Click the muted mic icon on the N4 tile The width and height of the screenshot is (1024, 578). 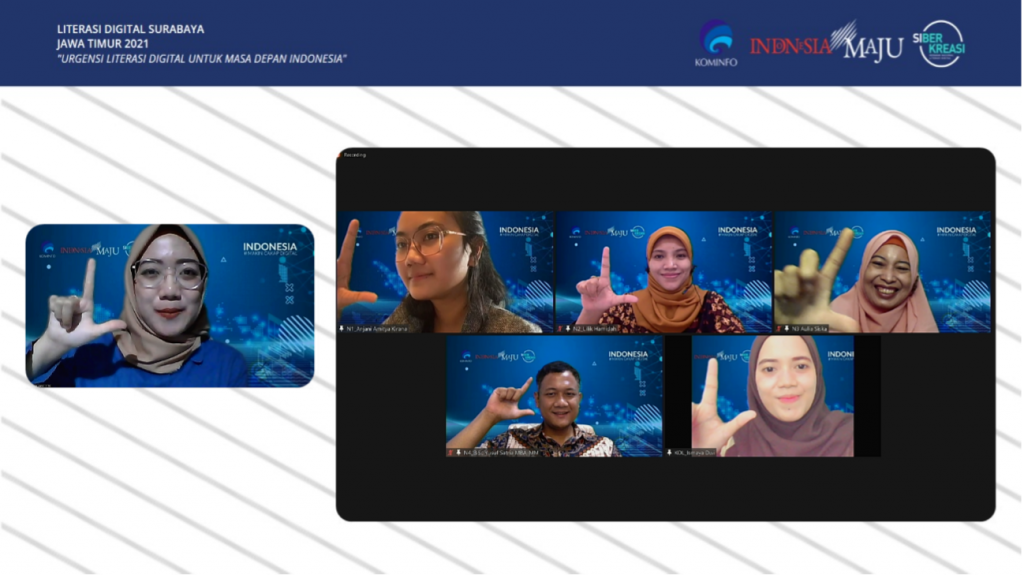[451, 452]
